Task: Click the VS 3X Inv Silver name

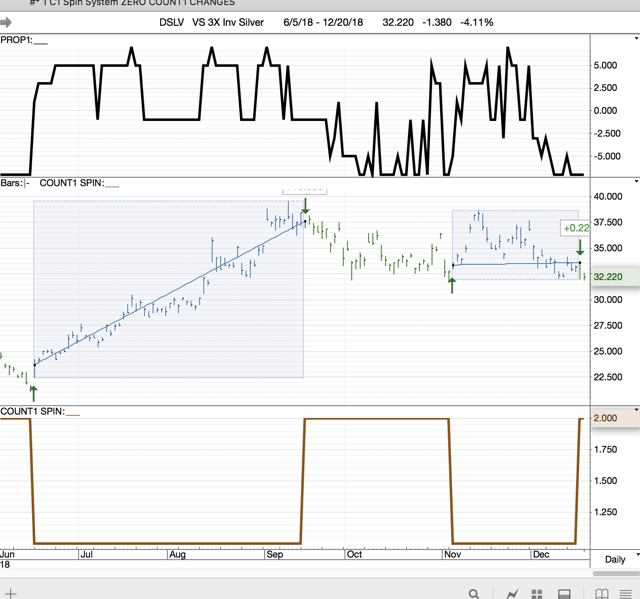Action: point(228,22)
